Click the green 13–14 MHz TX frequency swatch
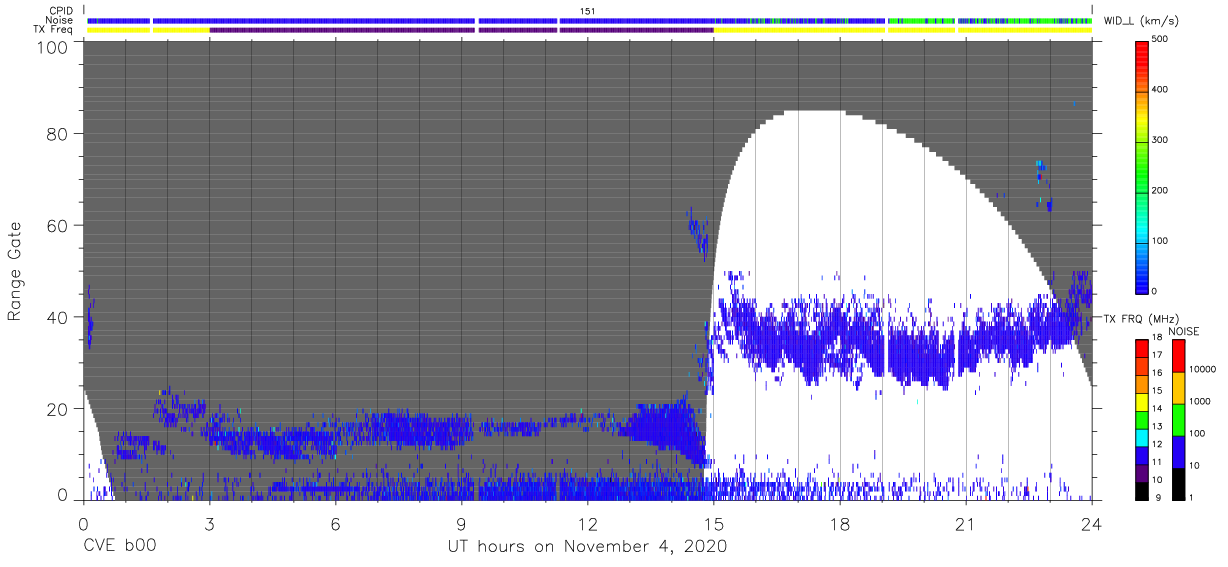Viewport: 1228px width, 567px height. pyautogui.click(x=1142, y=419)
